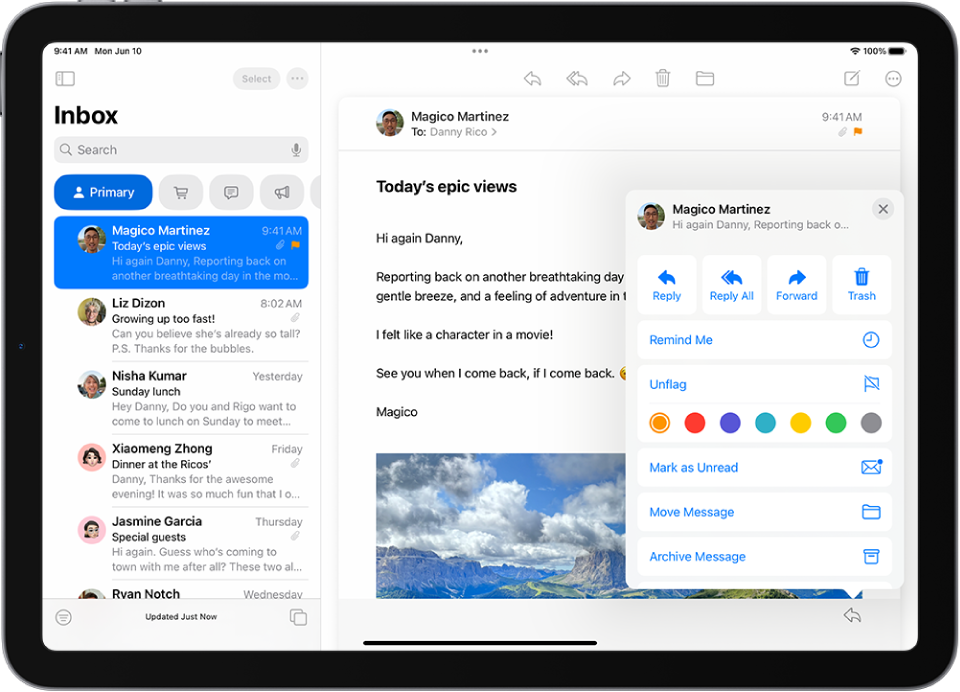Open the filter icon near Updated Just Now
This screenshot has height=692, width=960.
tap(63, 617)
